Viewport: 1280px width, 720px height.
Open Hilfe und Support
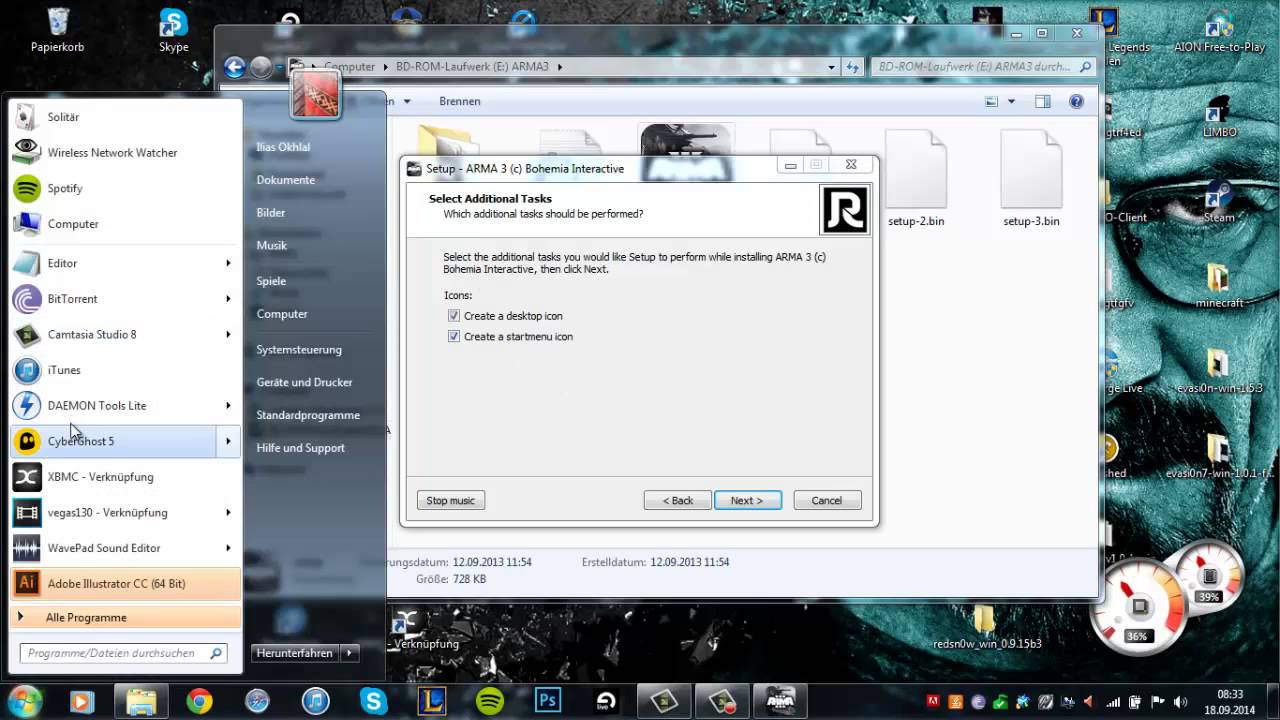300,448
